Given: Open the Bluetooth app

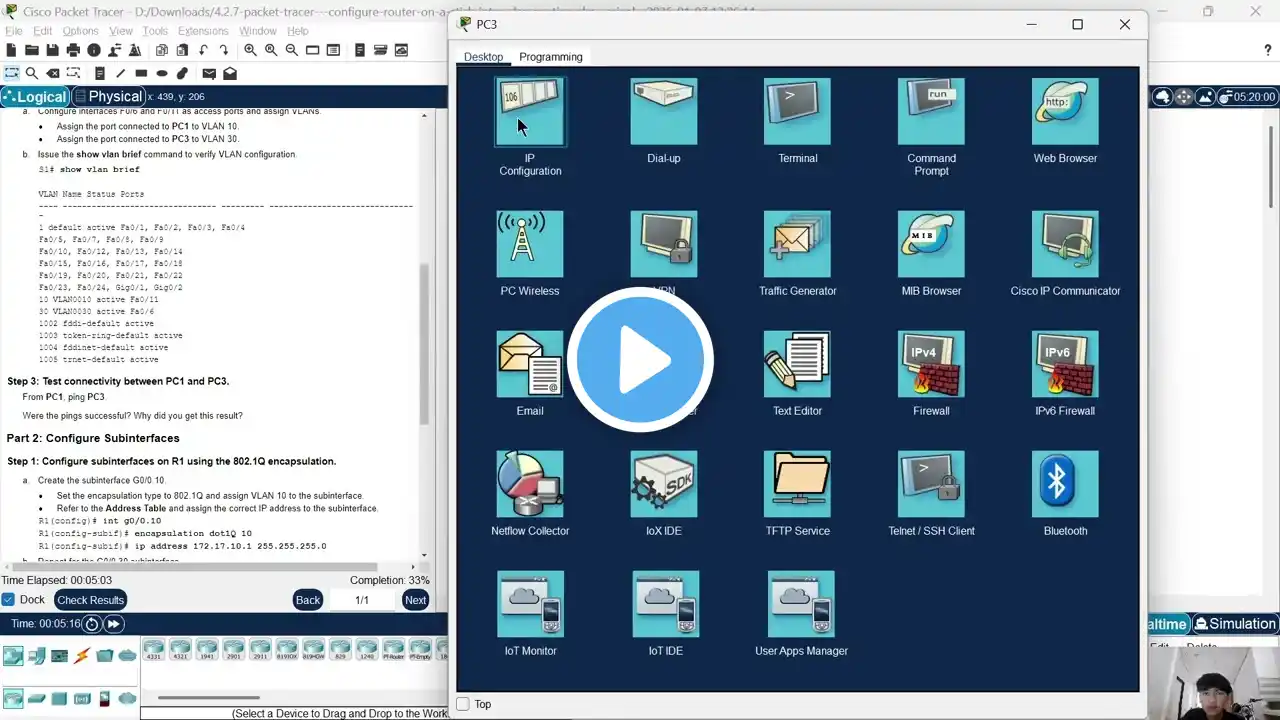Looking at the screenshot, I should pyautogui.click(x=1065, y=484).
